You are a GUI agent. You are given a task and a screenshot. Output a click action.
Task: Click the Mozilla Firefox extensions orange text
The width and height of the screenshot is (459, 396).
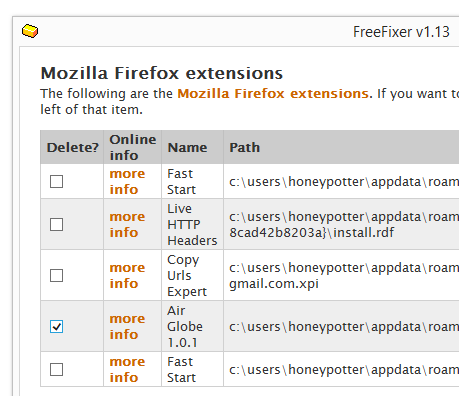click(x=273, y=94)
